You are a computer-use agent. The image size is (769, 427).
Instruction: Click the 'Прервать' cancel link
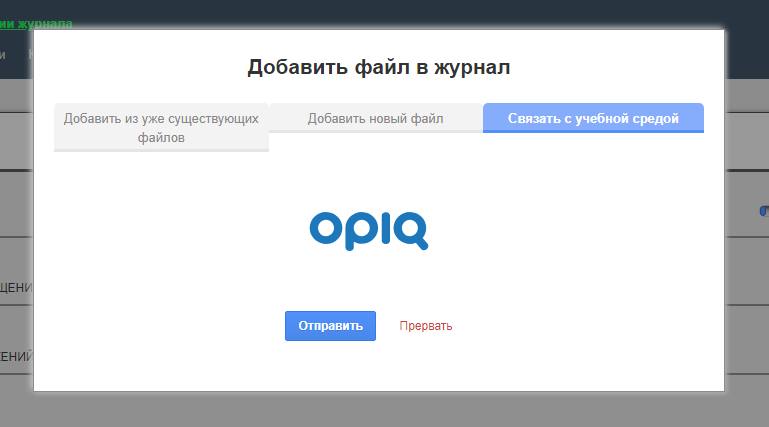pyautogui.click(x=426, y=326)
